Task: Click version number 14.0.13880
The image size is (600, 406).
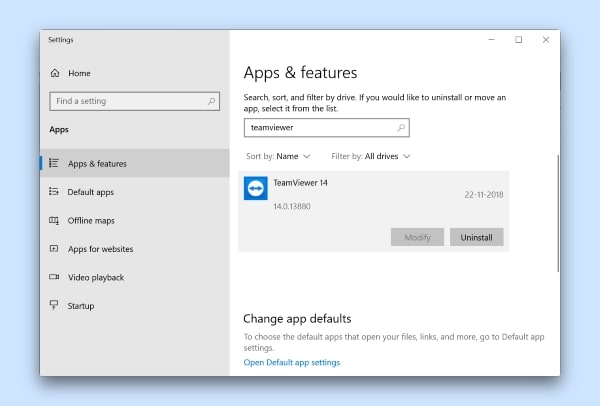Action: (x=292, y=206)
